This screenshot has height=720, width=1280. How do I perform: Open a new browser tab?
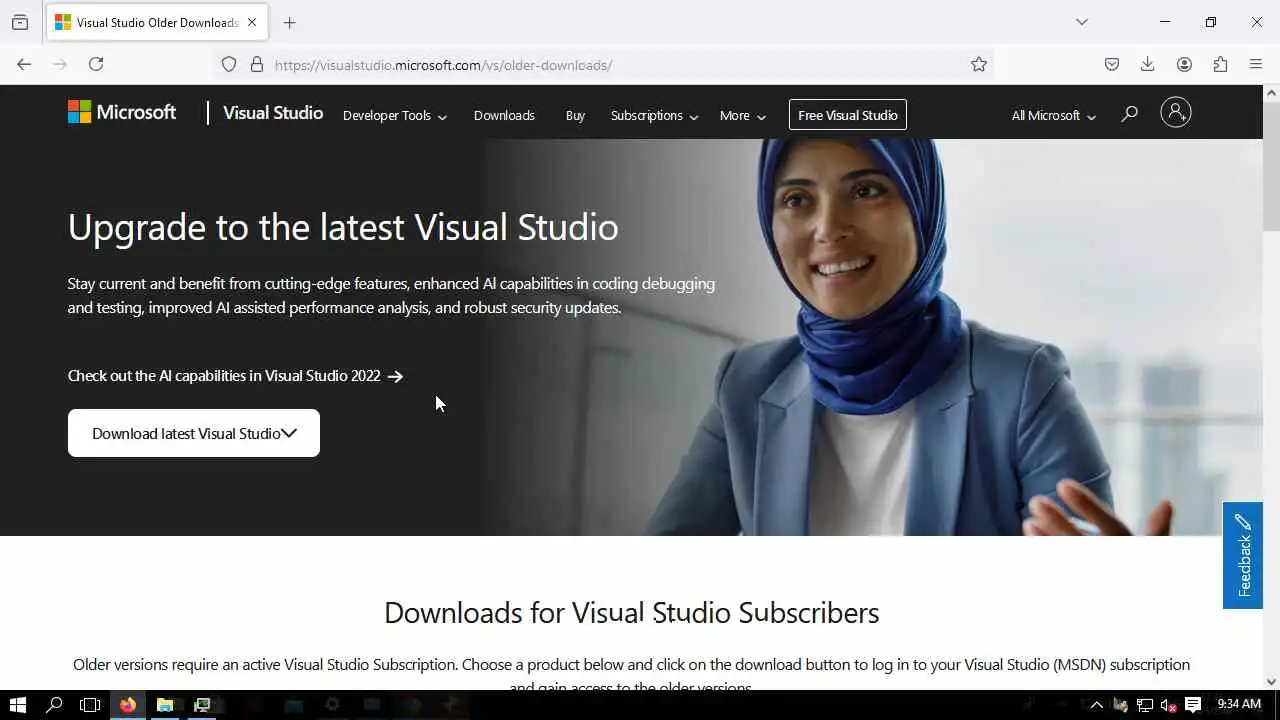(x=290, y=22)
